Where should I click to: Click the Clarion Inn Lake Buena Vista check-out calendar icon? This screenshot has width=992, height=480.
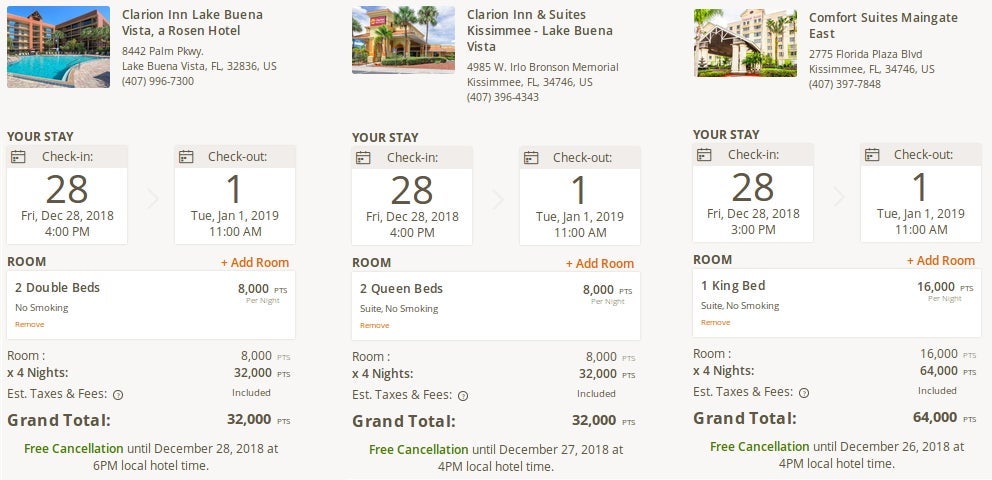[x=186, y=157]
